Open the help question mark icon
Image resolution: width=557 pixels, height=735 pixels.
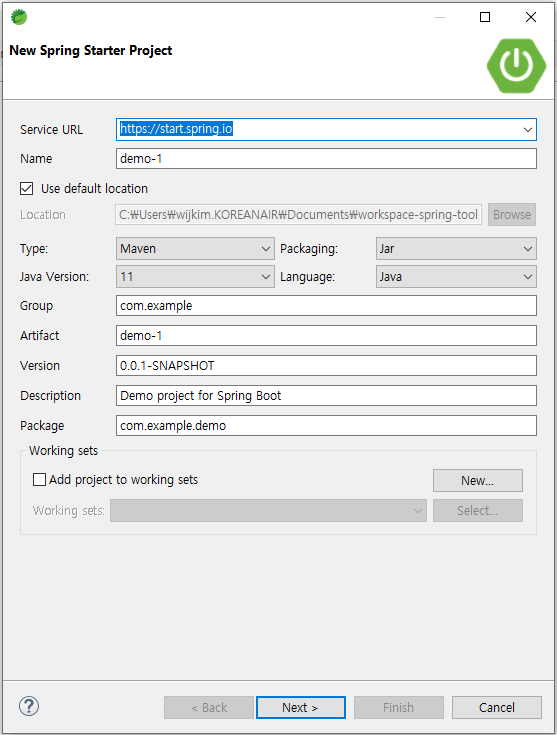click(x=29, y=706)
